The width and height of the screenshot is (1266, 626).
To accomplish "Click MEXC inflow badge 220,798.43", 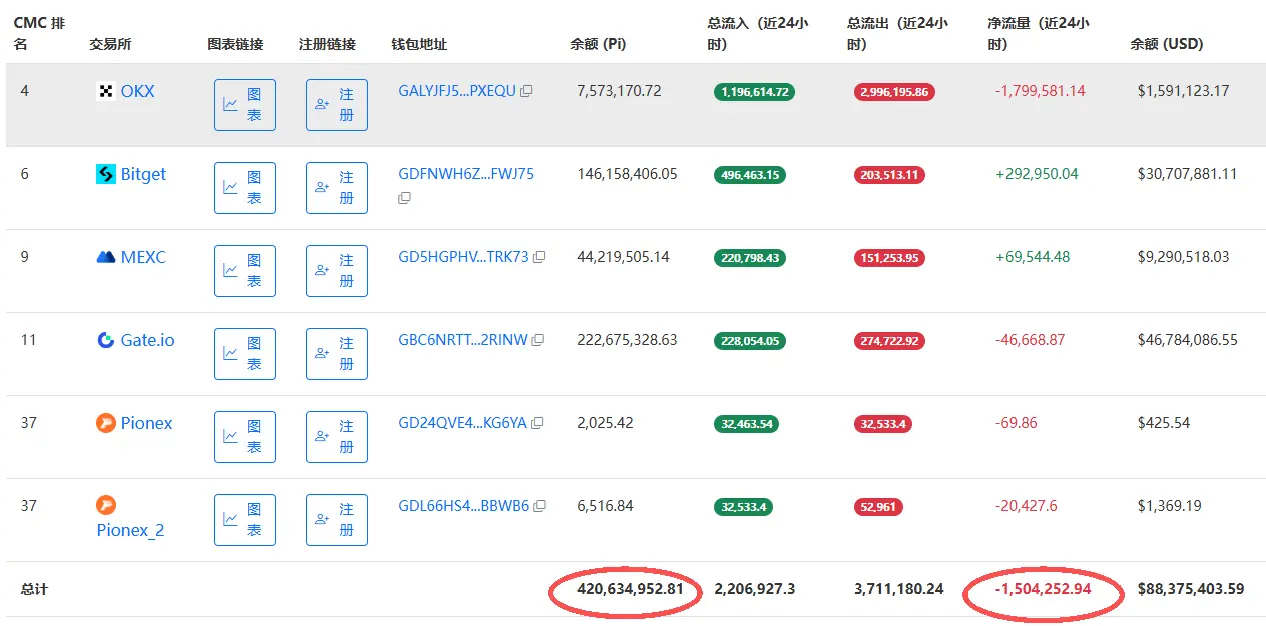I will point(749,258).
